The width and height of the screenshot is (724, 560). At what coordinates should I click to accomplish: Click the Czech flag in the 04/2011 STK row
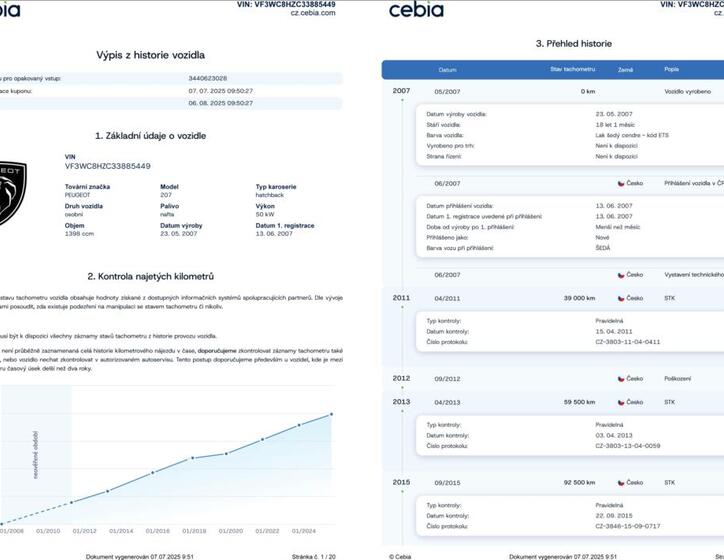[x=621, y=298]
